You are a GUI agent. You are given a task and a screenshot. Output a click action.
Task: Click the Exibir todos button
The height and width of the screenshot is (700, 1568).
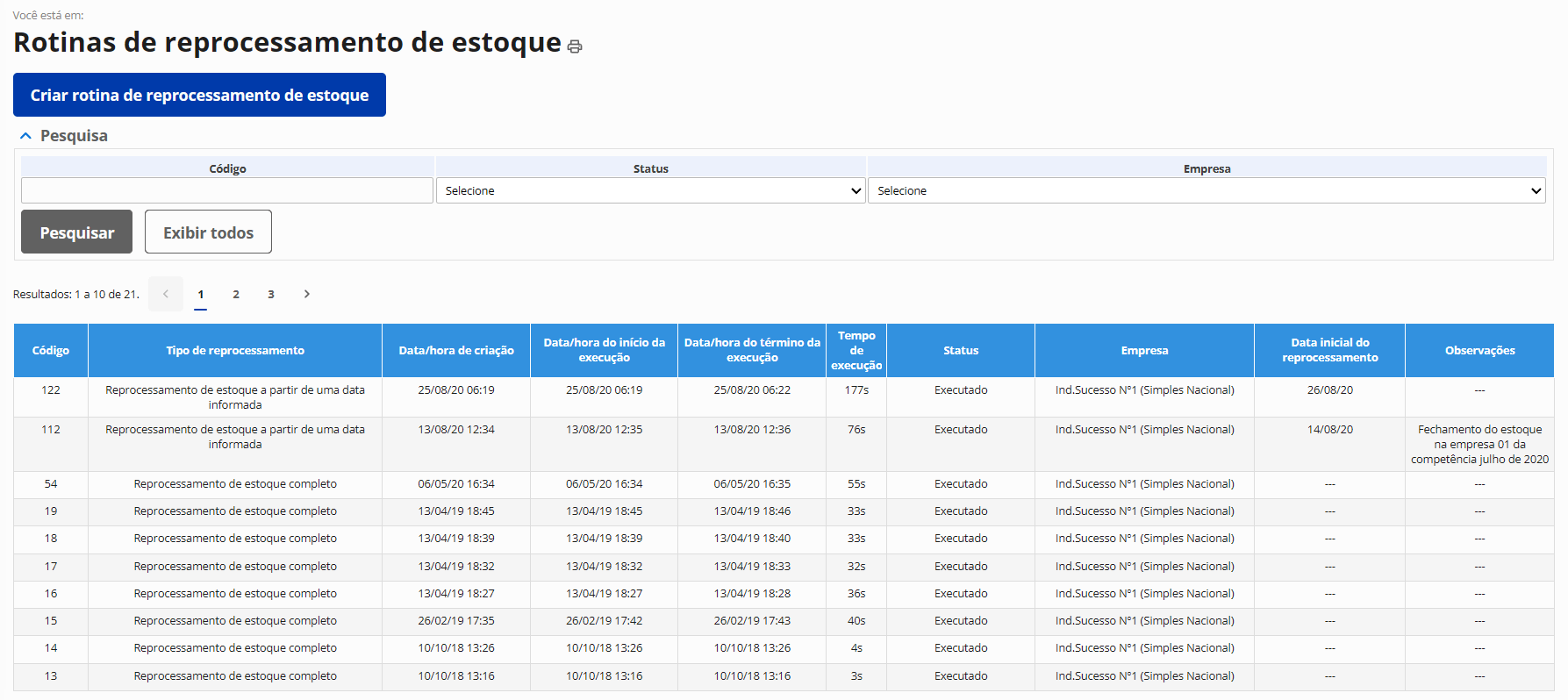point(208,232)
